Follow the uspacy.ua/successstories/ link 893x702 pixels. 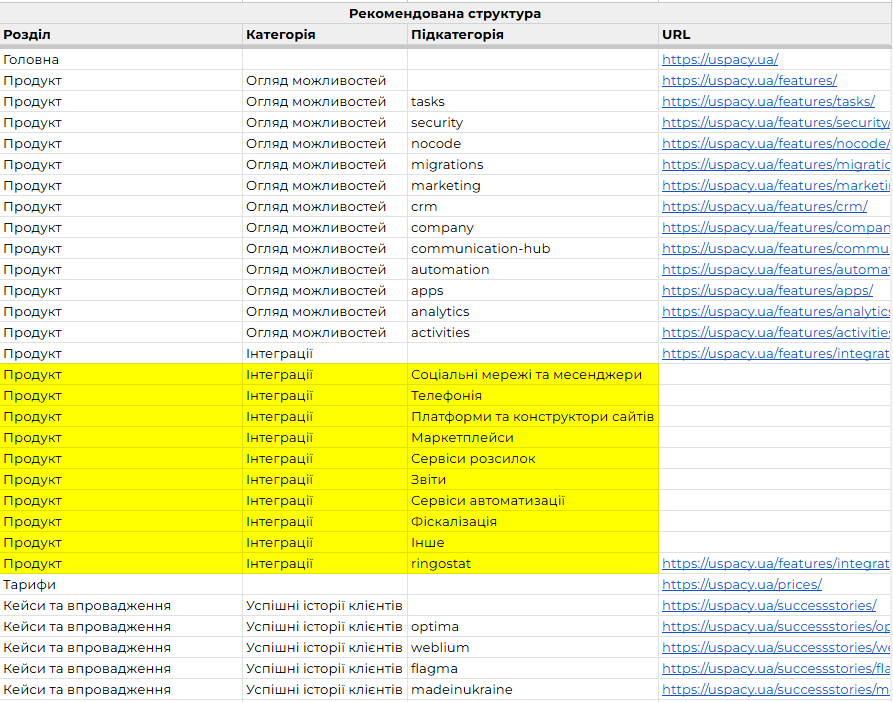click(769, 606)
